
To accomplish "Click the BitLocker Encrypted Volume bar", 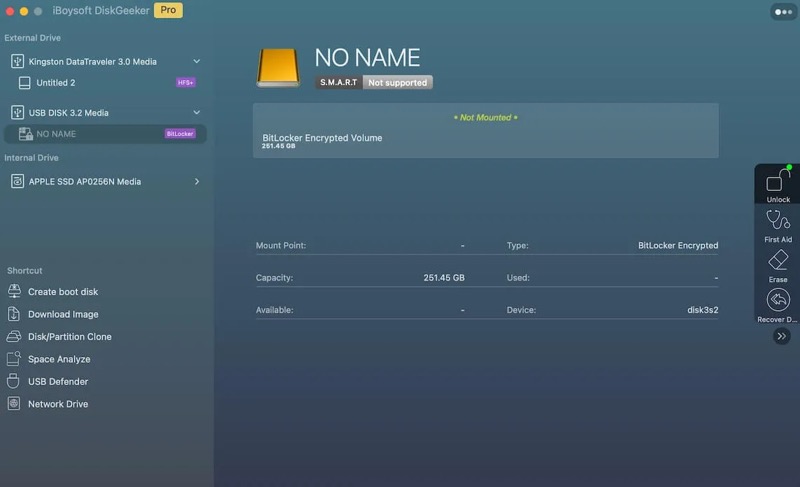I will coord(486,131).
